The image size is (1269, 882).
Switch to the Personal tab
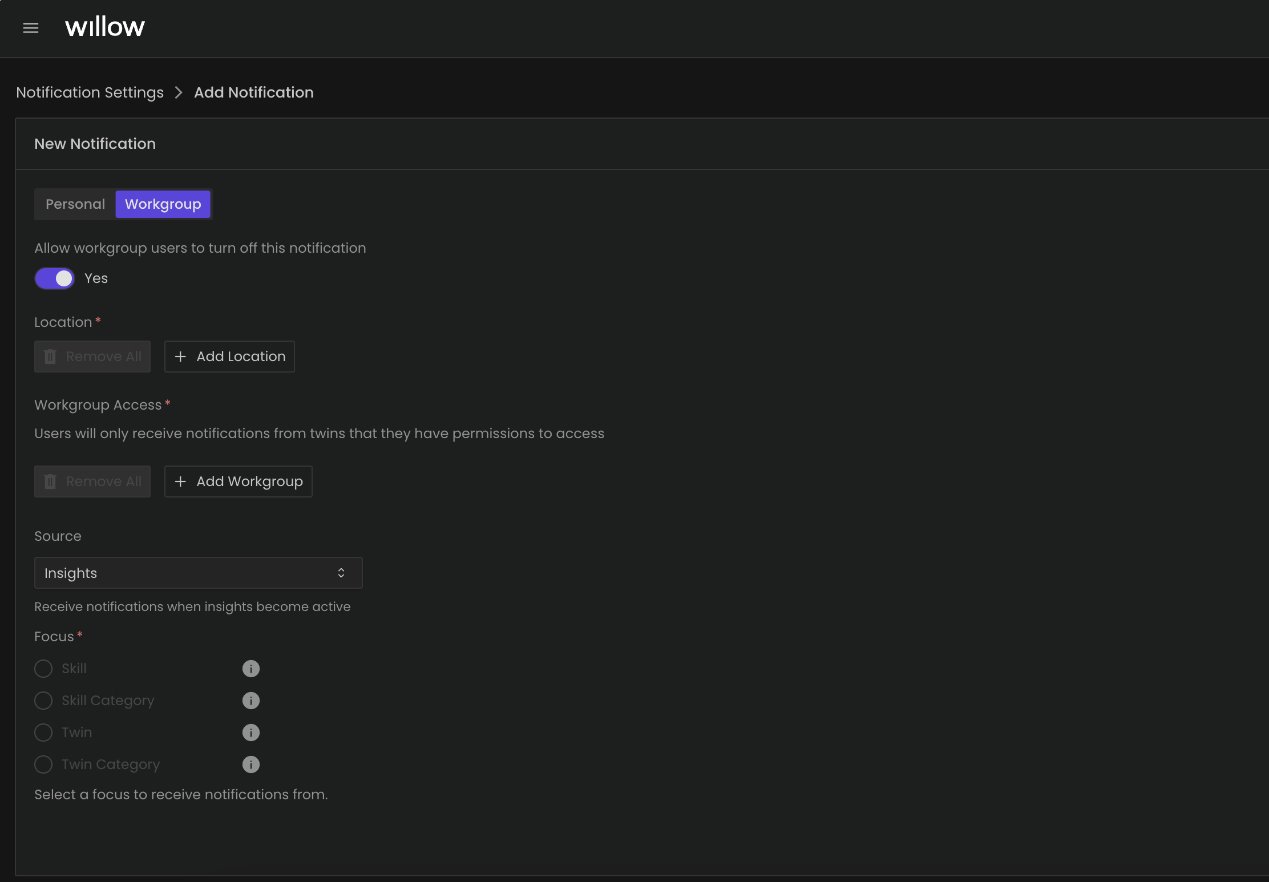point(75,204)
